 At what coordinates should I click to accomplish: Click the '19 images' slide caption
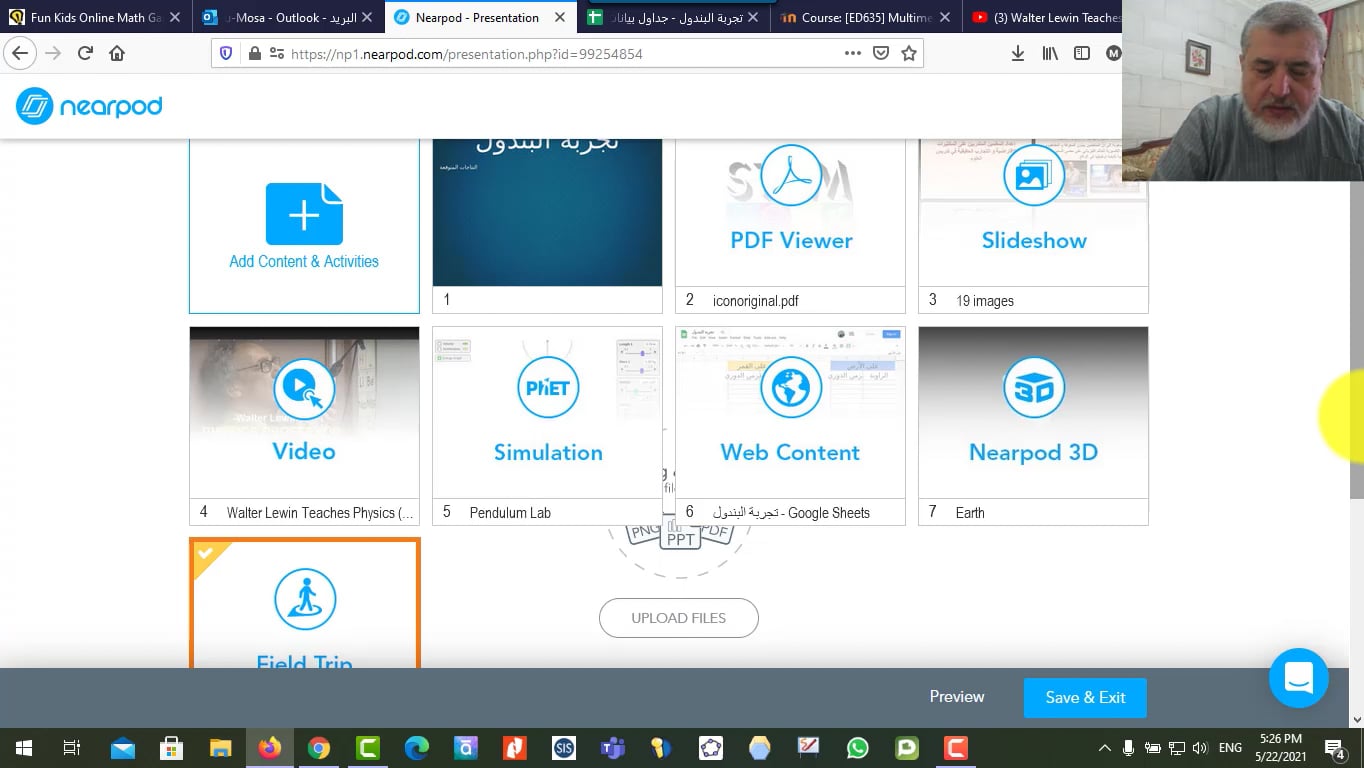(985, 301)
